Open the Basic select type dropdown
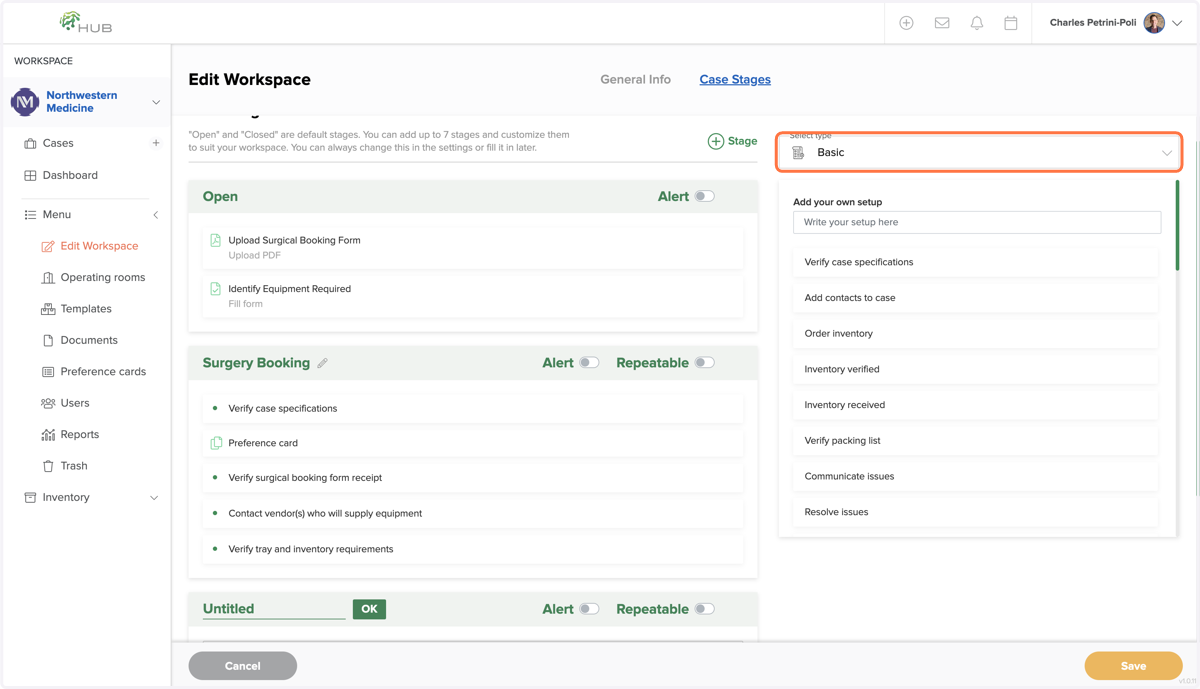1200x689 pixels. point(980,153)
